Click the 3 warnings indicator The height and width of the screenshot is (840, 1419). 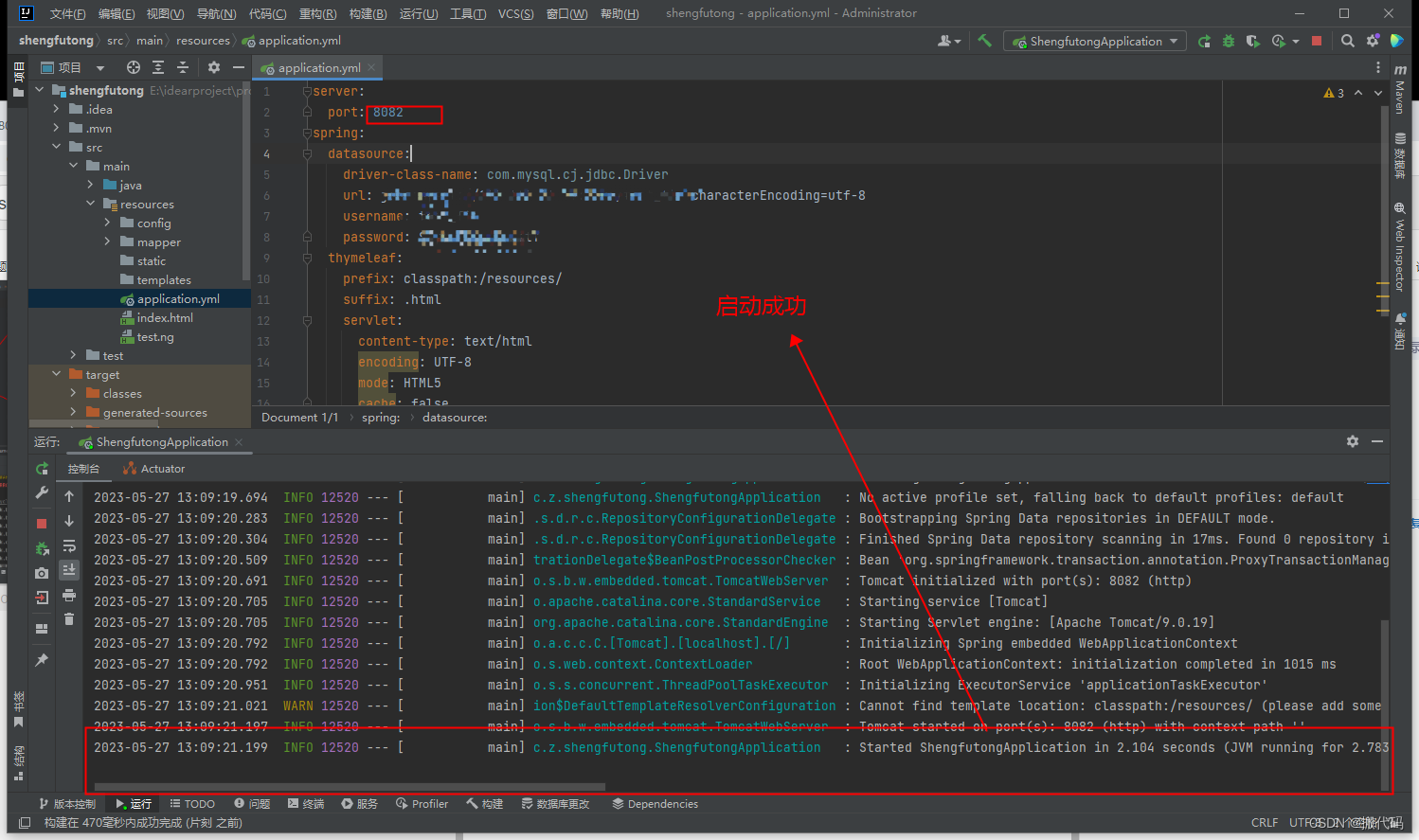click(1334, 93)
